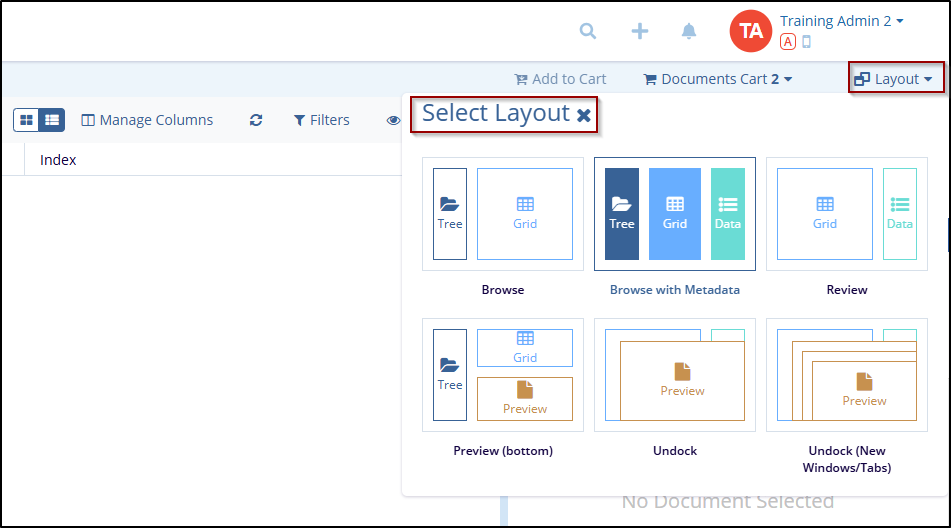Screen dimensions: 951x528
Task: Click the search magnifier icon
Action: point(588,31)
